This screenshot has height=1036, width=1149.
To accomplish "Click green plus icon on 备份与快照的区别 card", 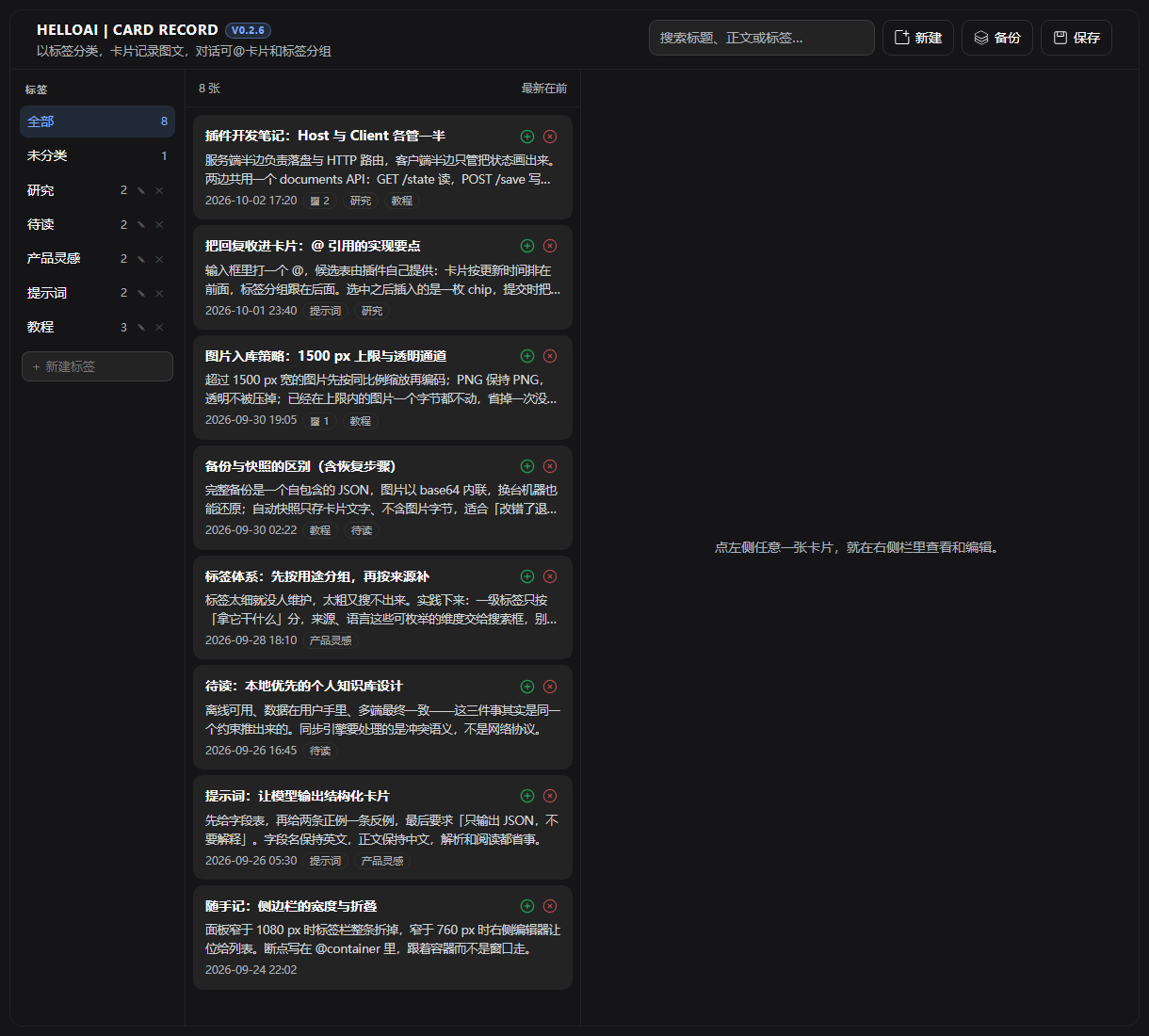I will pos(527,466).
